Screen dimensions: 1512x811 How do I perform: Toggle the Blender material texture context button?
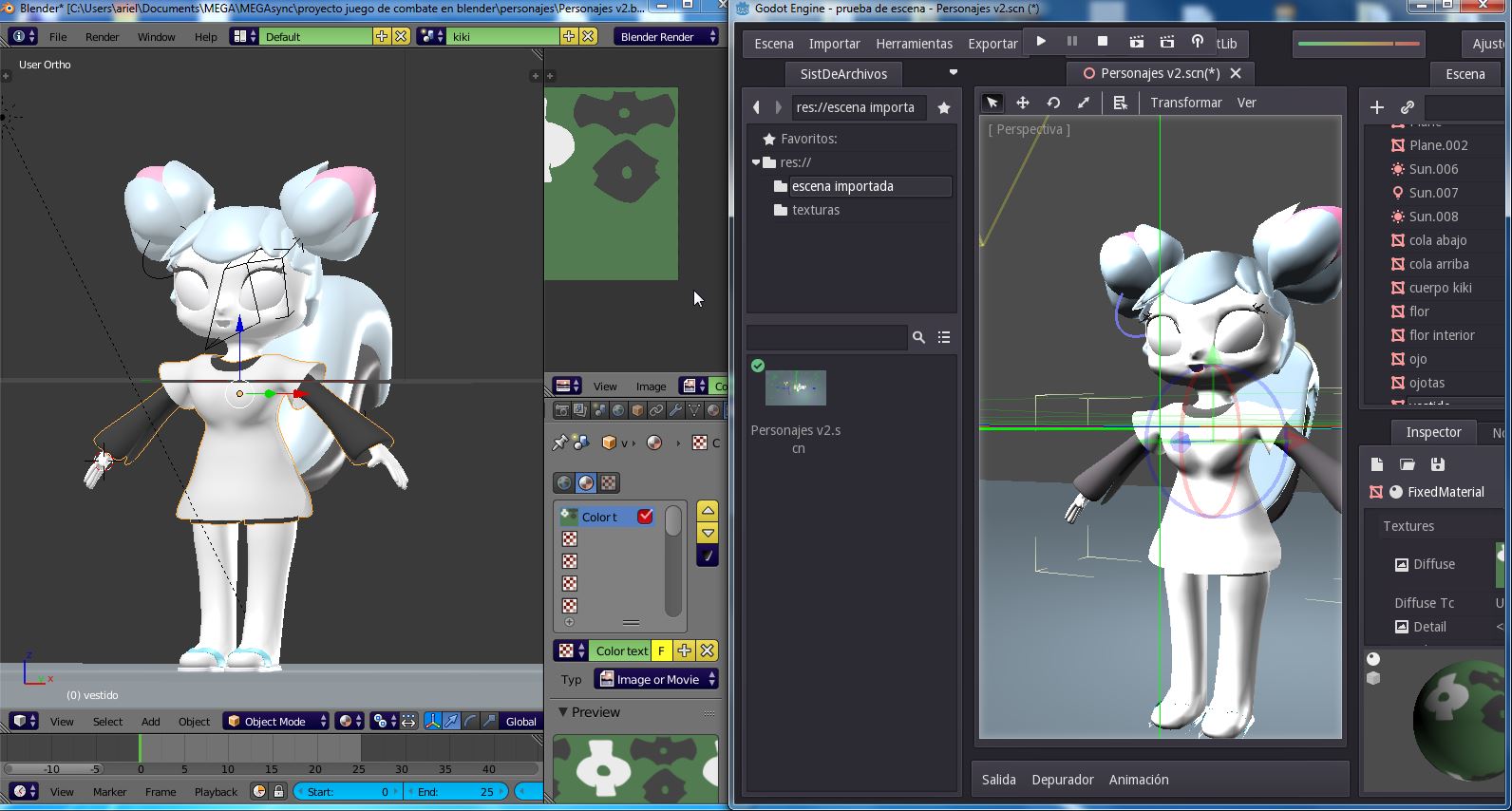click(586, 482)
